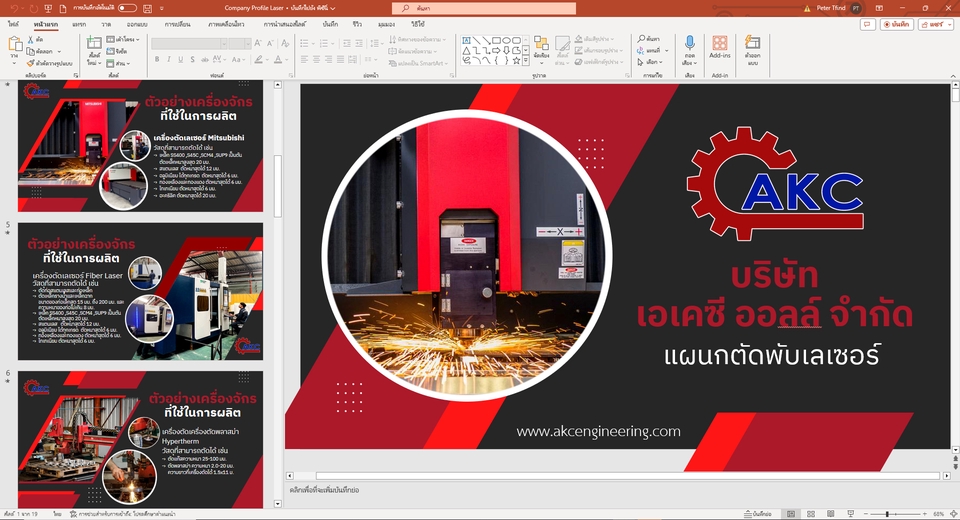This screenshot has width=960, height=520.
Task: Select the Fiber Laser slide 5 thumbnail
Action: pyautogui.click(x=140, y=292)
